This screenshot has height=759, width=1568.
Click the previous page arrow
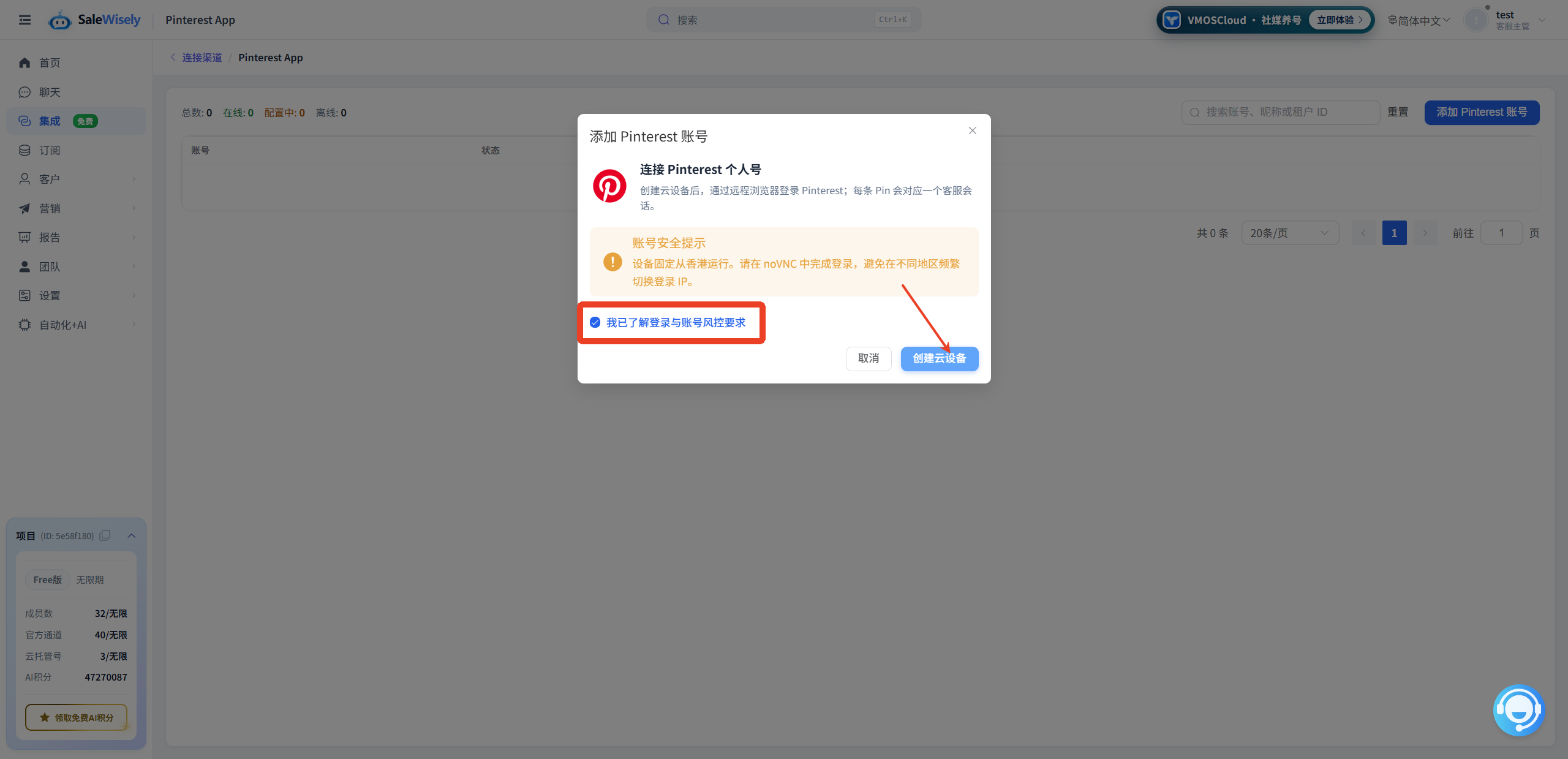(x=1363, y=233)
